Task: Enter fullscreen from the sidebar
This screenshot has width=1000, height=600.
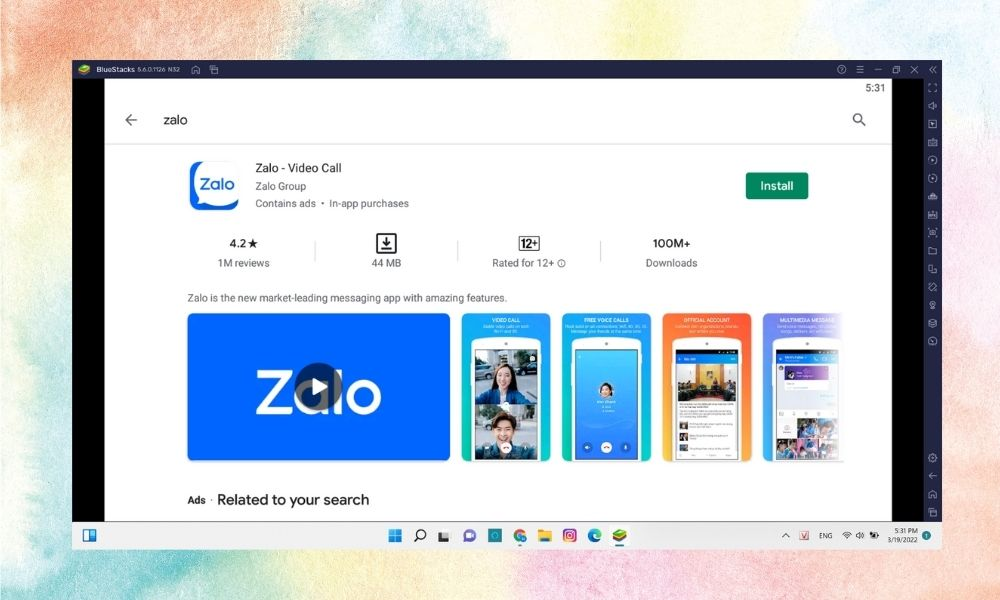Action: pos(932,88)
